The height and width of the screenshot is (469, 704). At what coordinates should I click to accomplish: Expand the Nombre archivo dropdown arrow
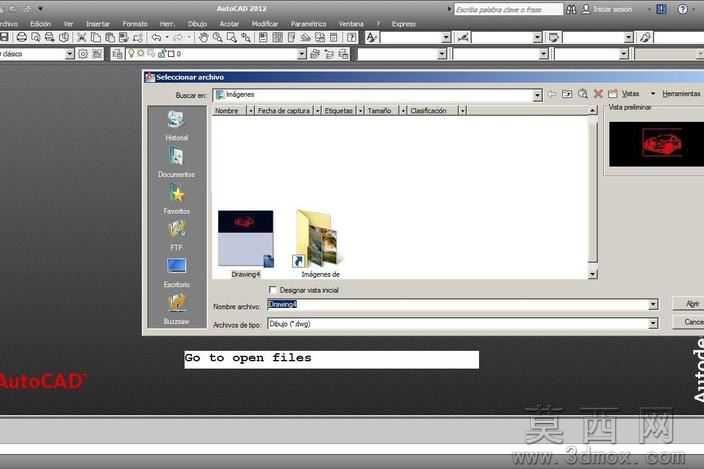653,305
